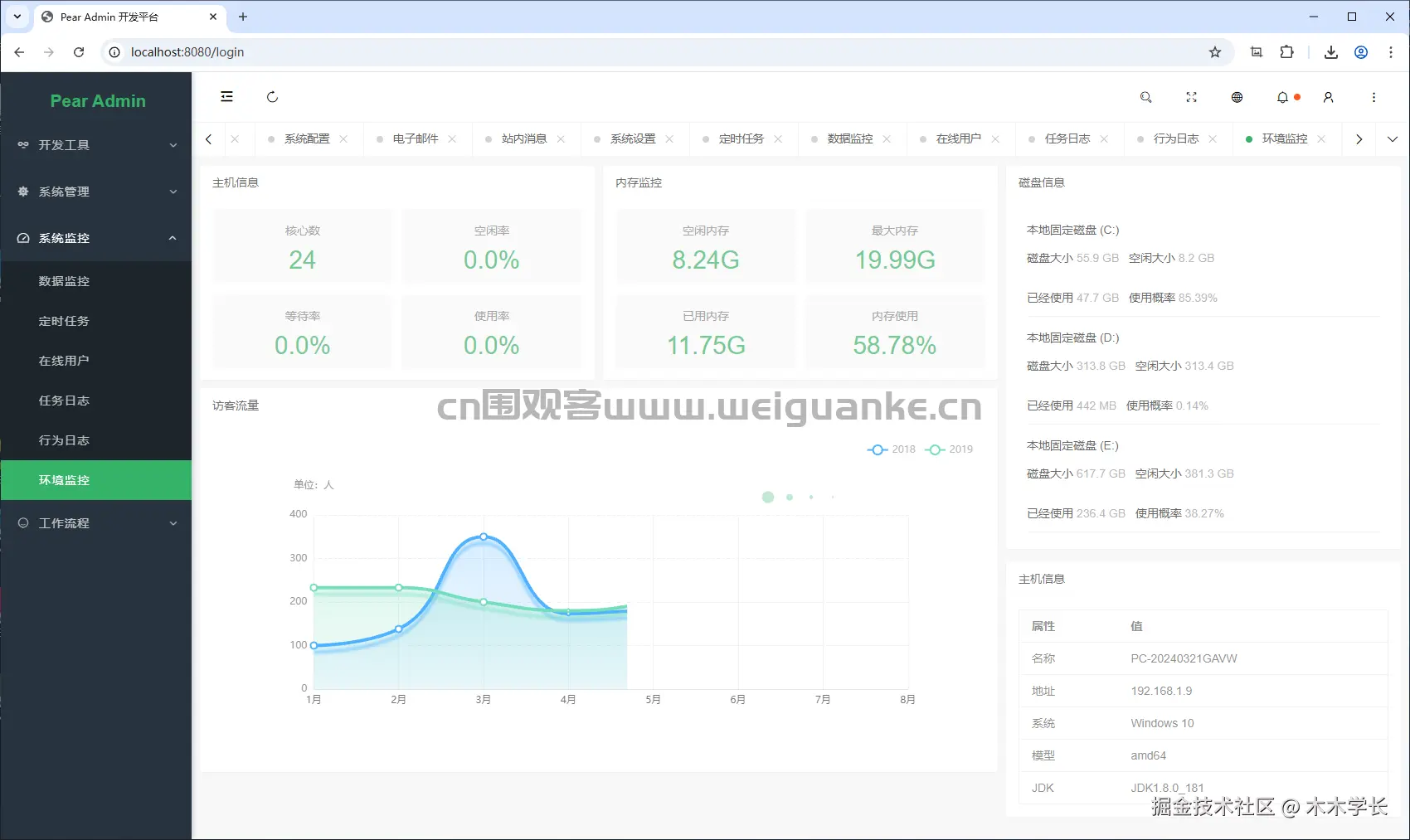Enter fullscreen using the fullscreen icon
Image resolution: width=1410 pixels, height=840 pixels.
1191,97
